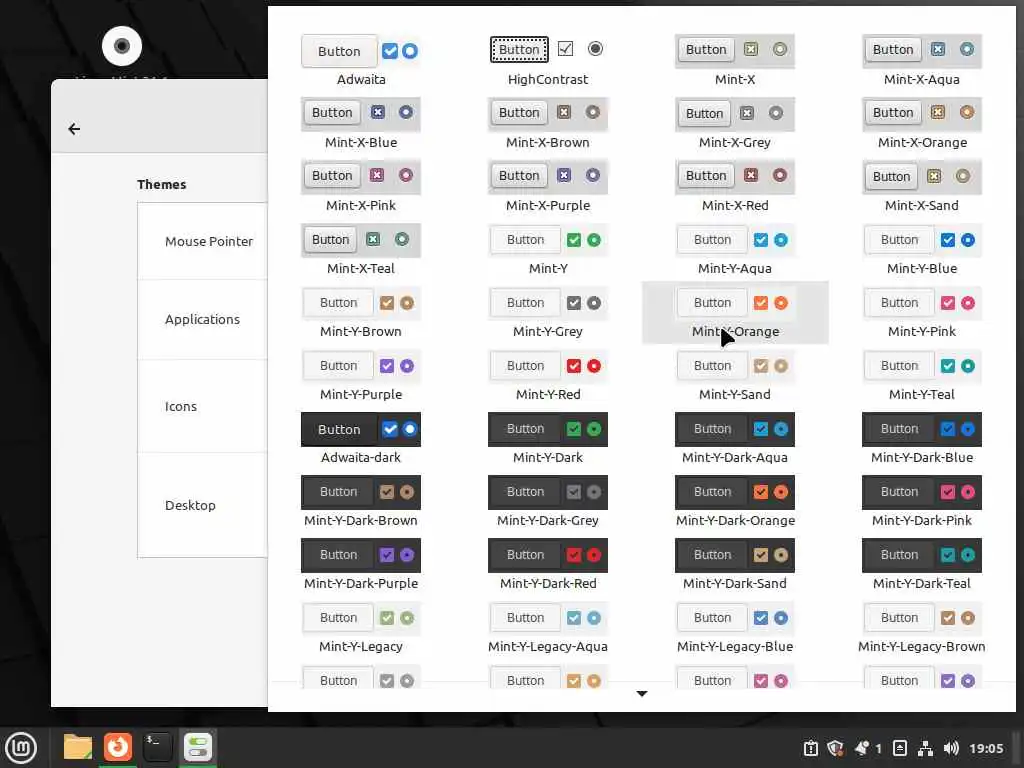Image resolution: width=1024 pixels, height=768 pixels.
Task: Choose the Mint-Y-Legacy-Aqua theme
Action: (x=548, y=628)
